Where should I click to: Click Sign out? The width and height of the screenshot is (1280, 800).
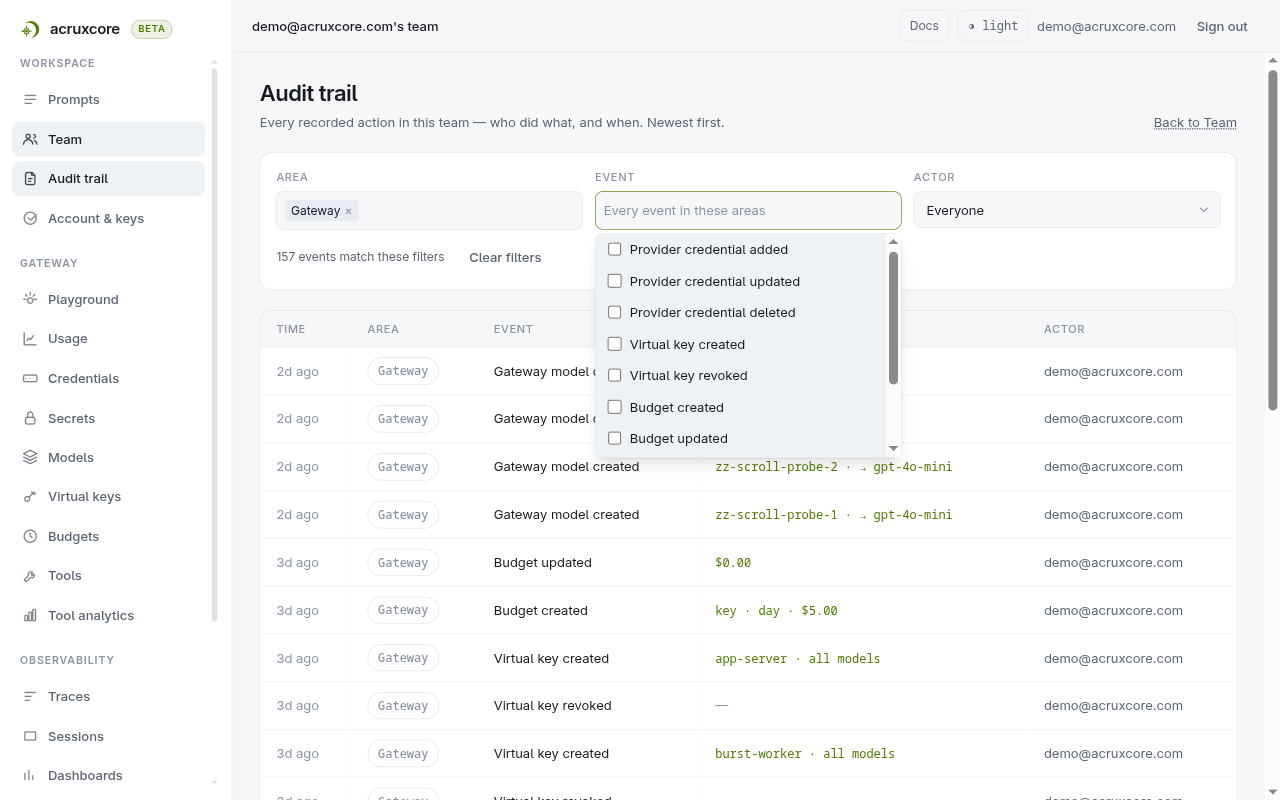[x=1222, y=26]
